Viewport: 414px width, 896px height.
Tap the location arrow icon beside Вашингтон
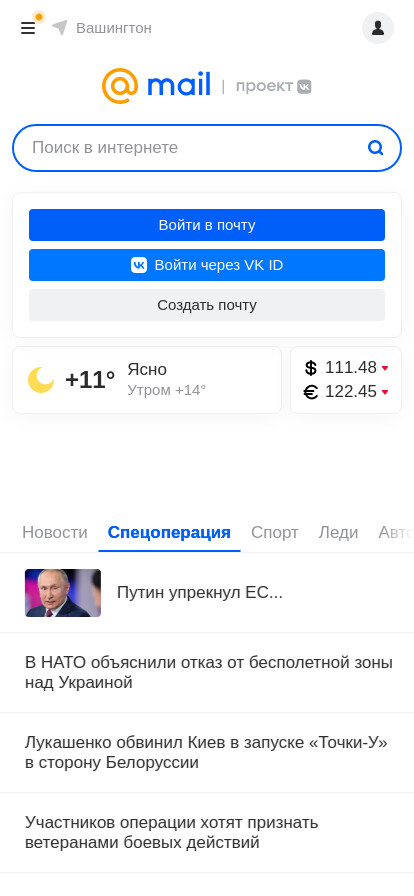coord(60,27)
